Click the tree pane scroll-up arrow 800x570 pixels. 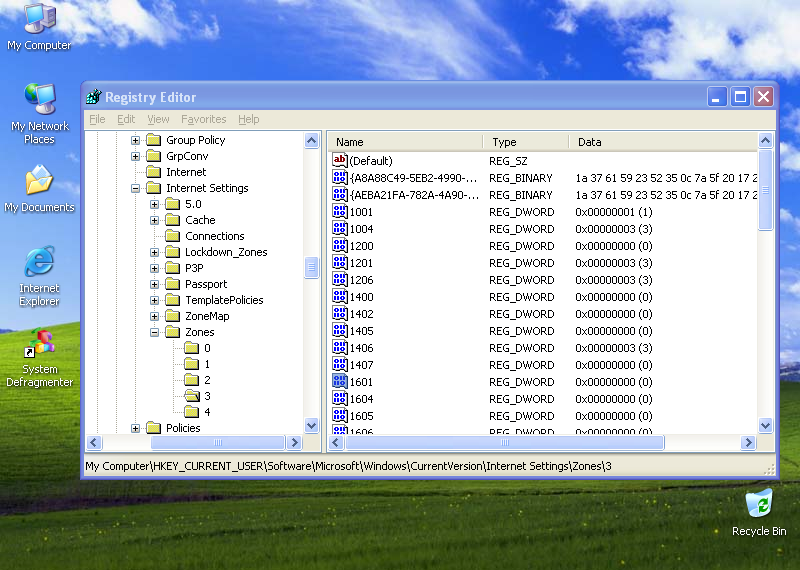pyautogui.click(x=311, y=140)
